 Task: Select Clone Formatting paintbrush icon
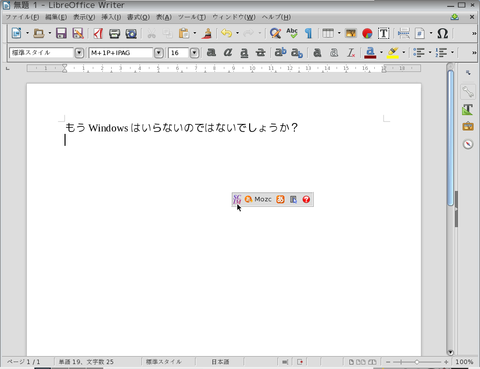coord(207,33)
